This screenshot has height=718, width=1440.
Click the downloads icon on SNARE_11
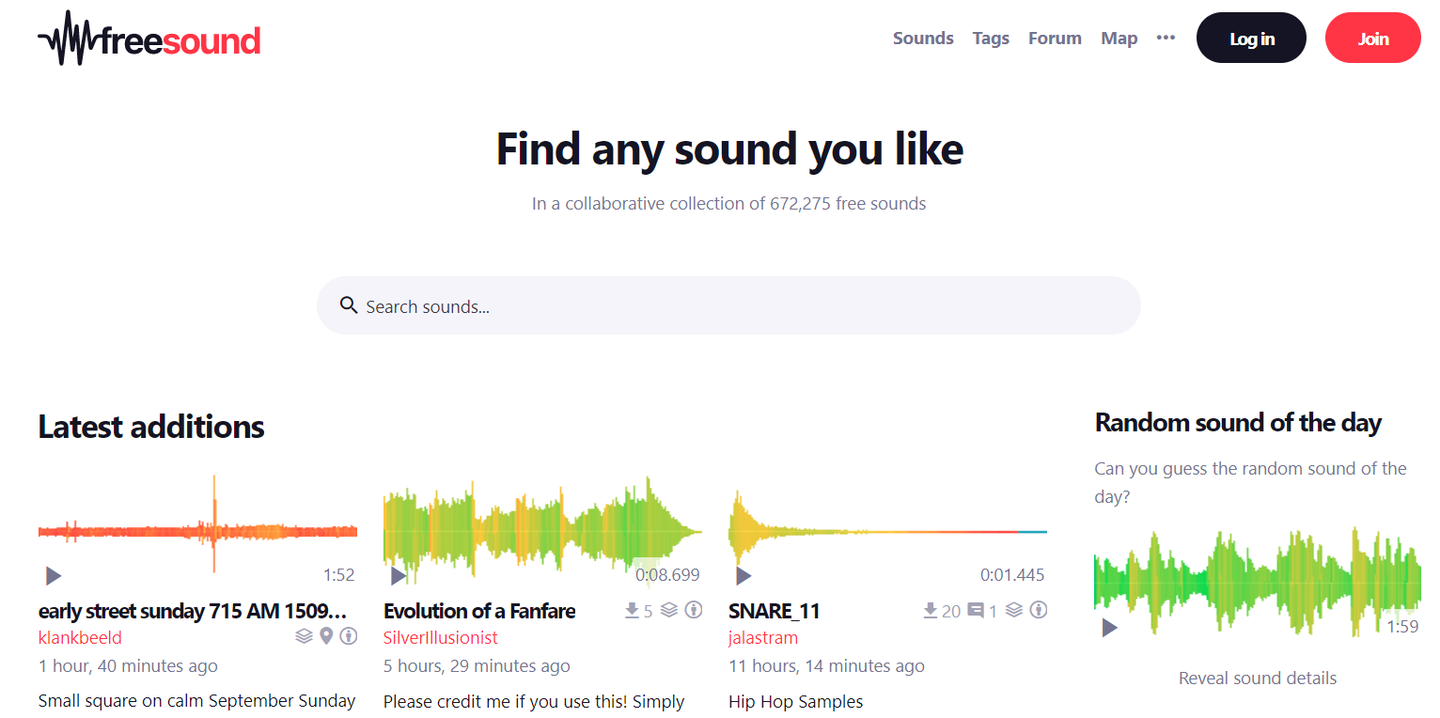point(930,610)
